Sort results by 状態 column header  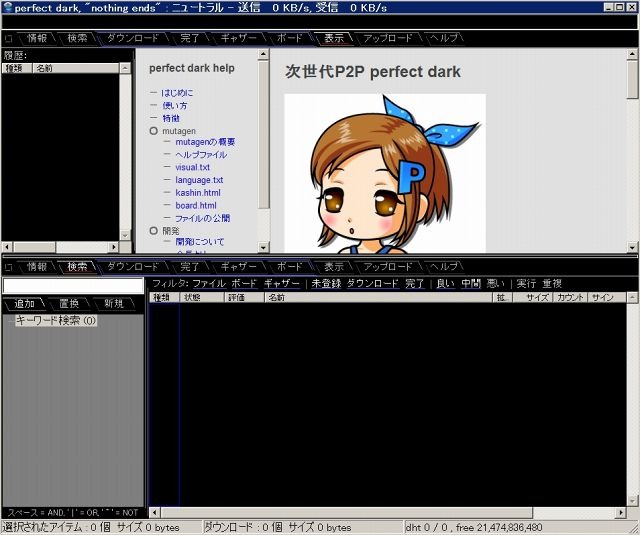click(202, 297)
